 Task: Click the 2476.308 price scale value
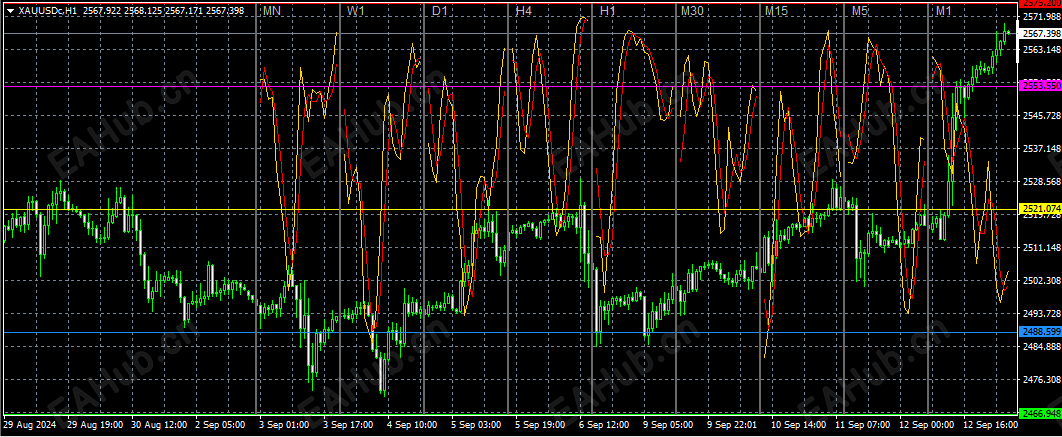(1042, 379)
